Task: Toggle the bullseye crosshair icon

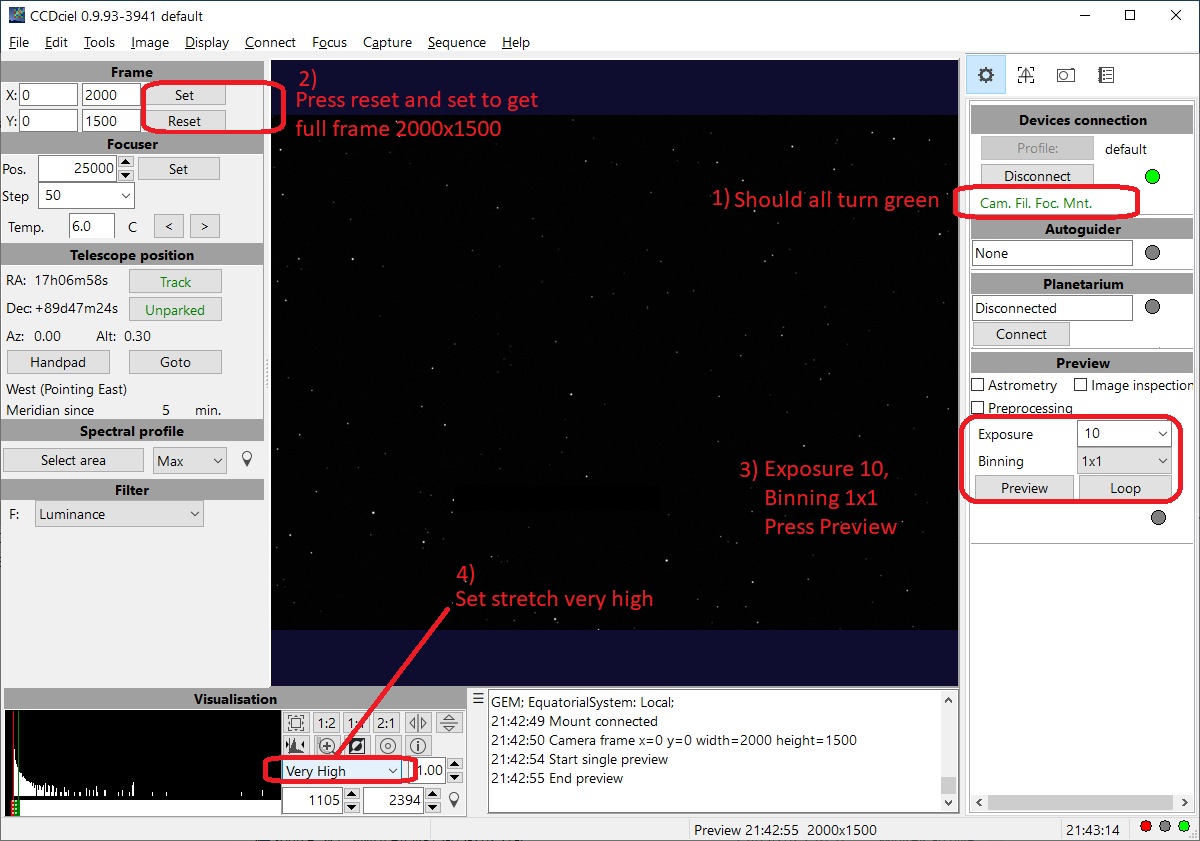Action: point(388,746)
